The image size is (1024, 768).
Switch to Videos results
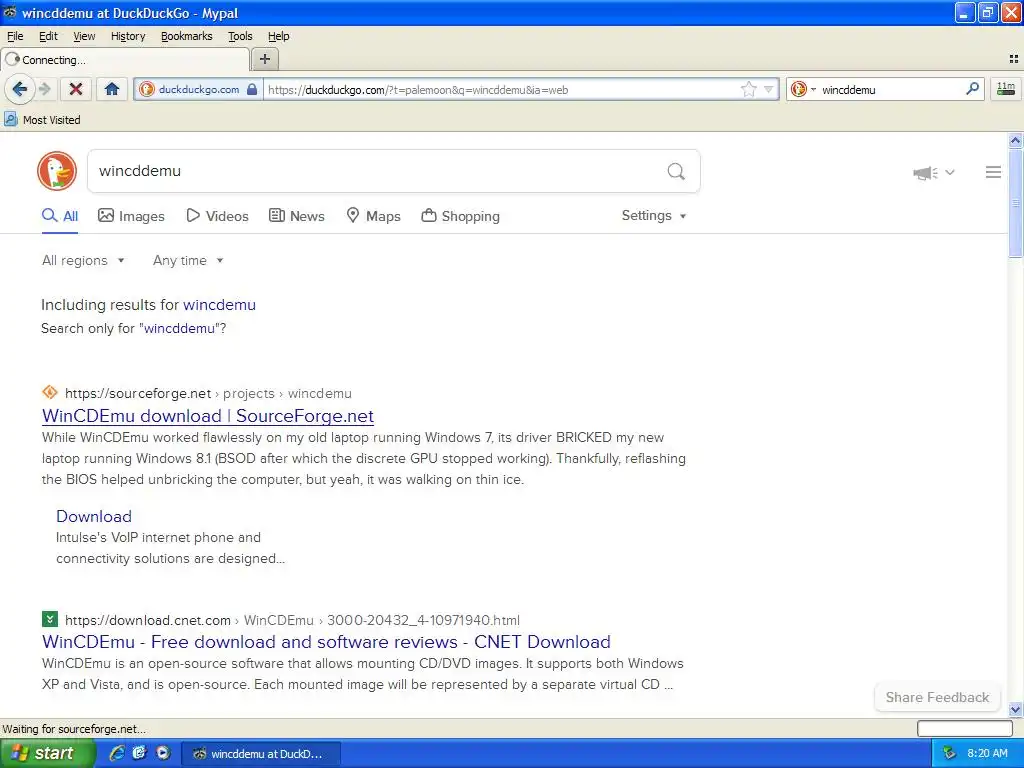point(217,216)
